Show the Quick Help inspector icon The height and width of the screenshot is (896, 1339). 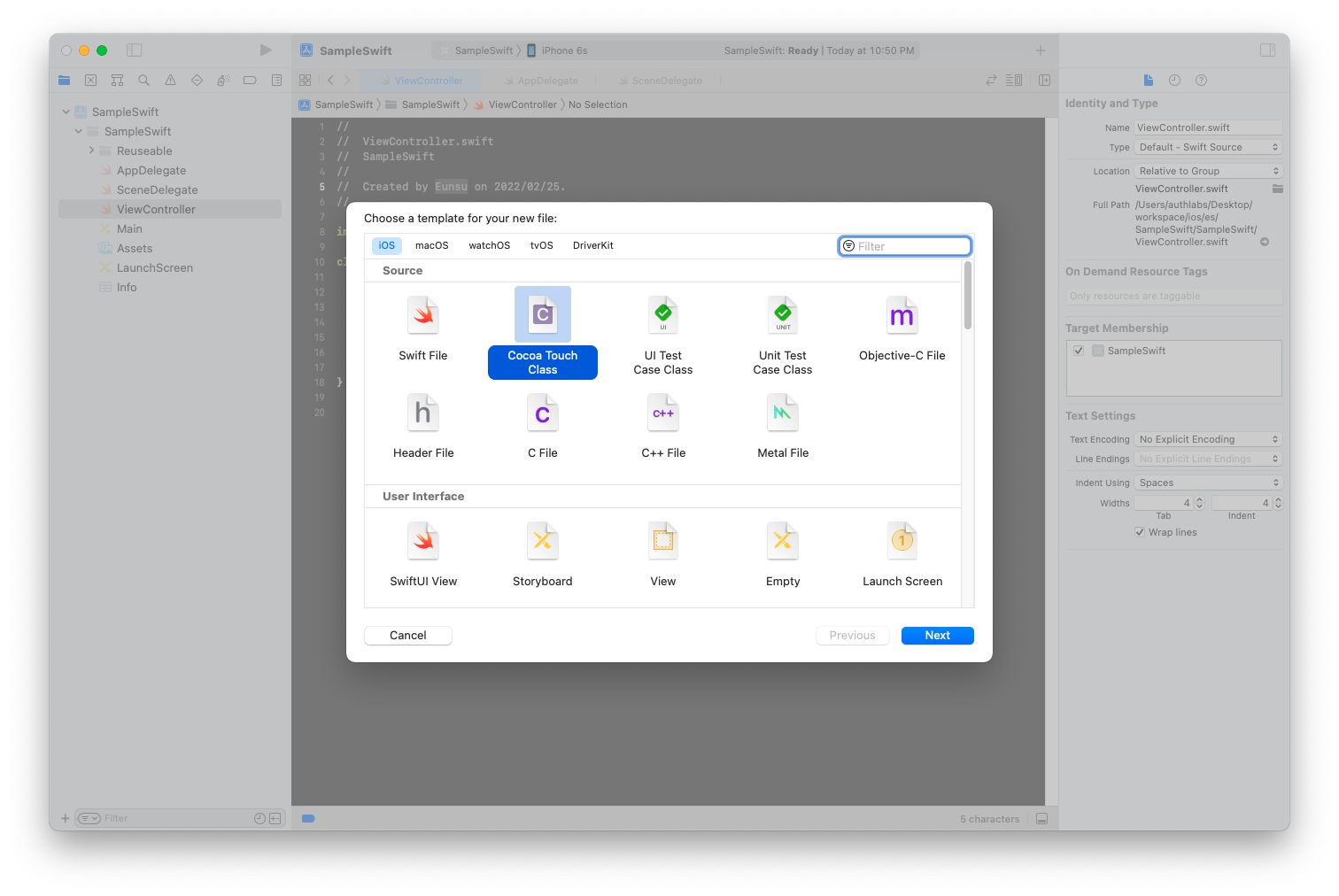(1201, 81)
